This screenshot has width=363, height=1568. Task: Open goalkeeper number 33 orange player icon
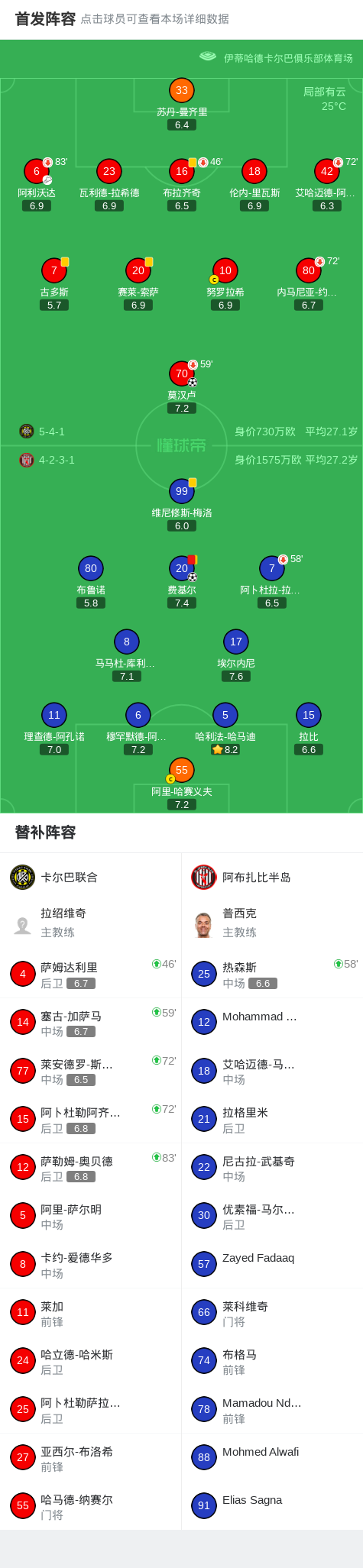pyautogui.click(x=182, y=90)
